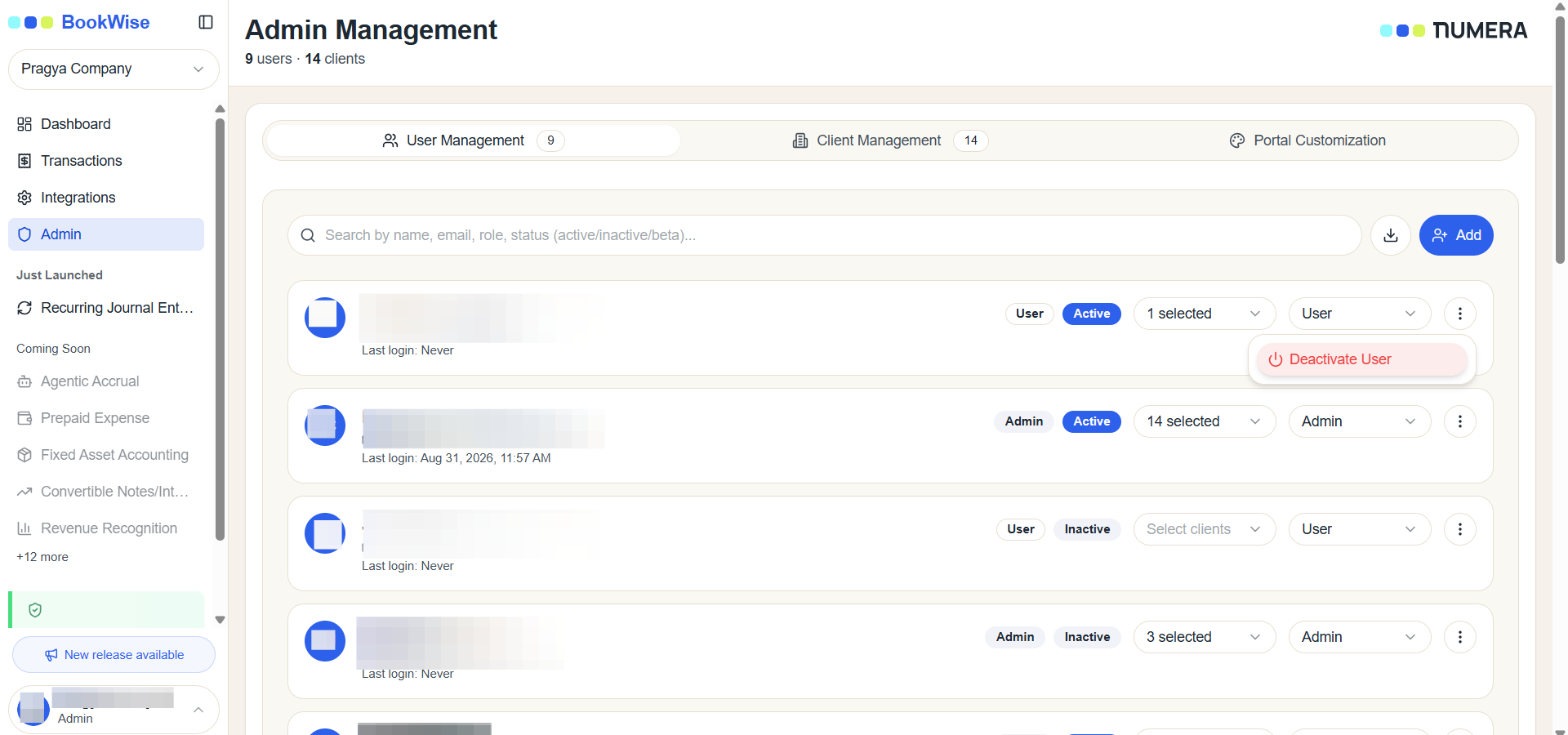Open role dropdown next to 'Select clients'
The height and width of the screenshot is (735, 1568).
pyautogui.click(x=1360, y=529)
